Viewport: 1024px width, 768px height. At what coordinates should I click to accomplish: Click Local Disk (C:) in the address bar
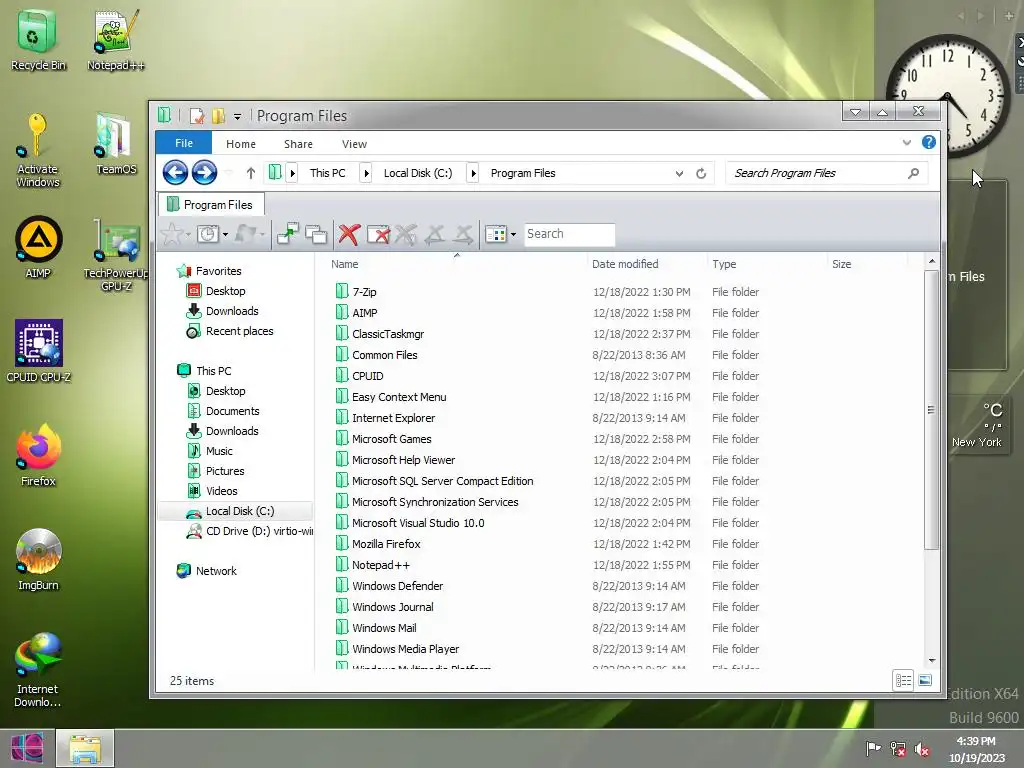click(x=418, y=173)
